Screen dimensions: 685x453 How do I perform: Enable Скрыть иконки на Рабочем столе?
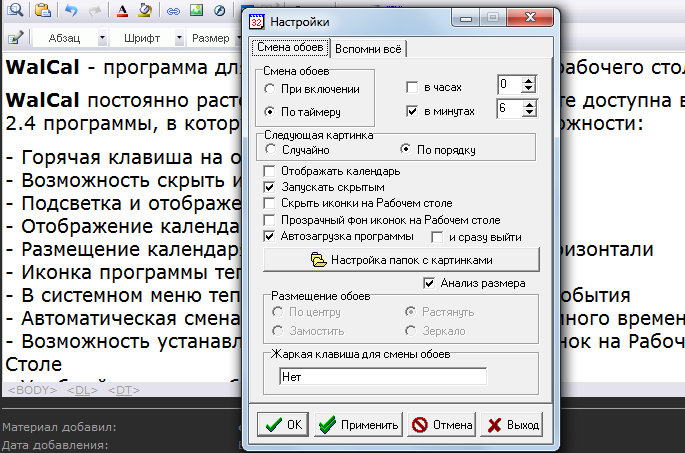pyautogui.click(x=270, y=203)
